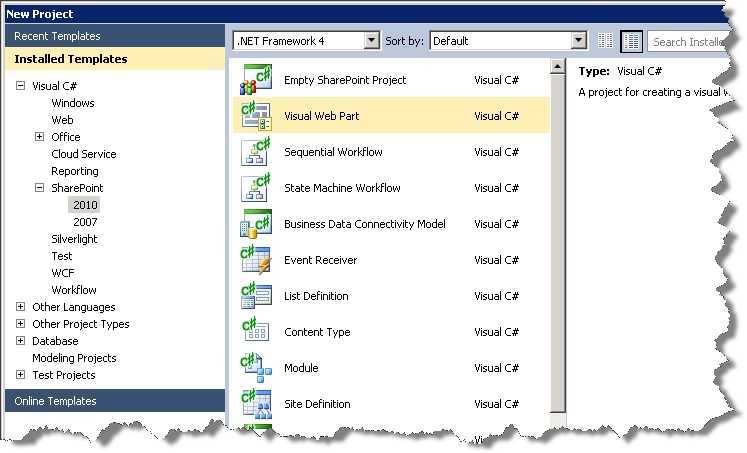Select the Content Type name

tap(317, 332)
